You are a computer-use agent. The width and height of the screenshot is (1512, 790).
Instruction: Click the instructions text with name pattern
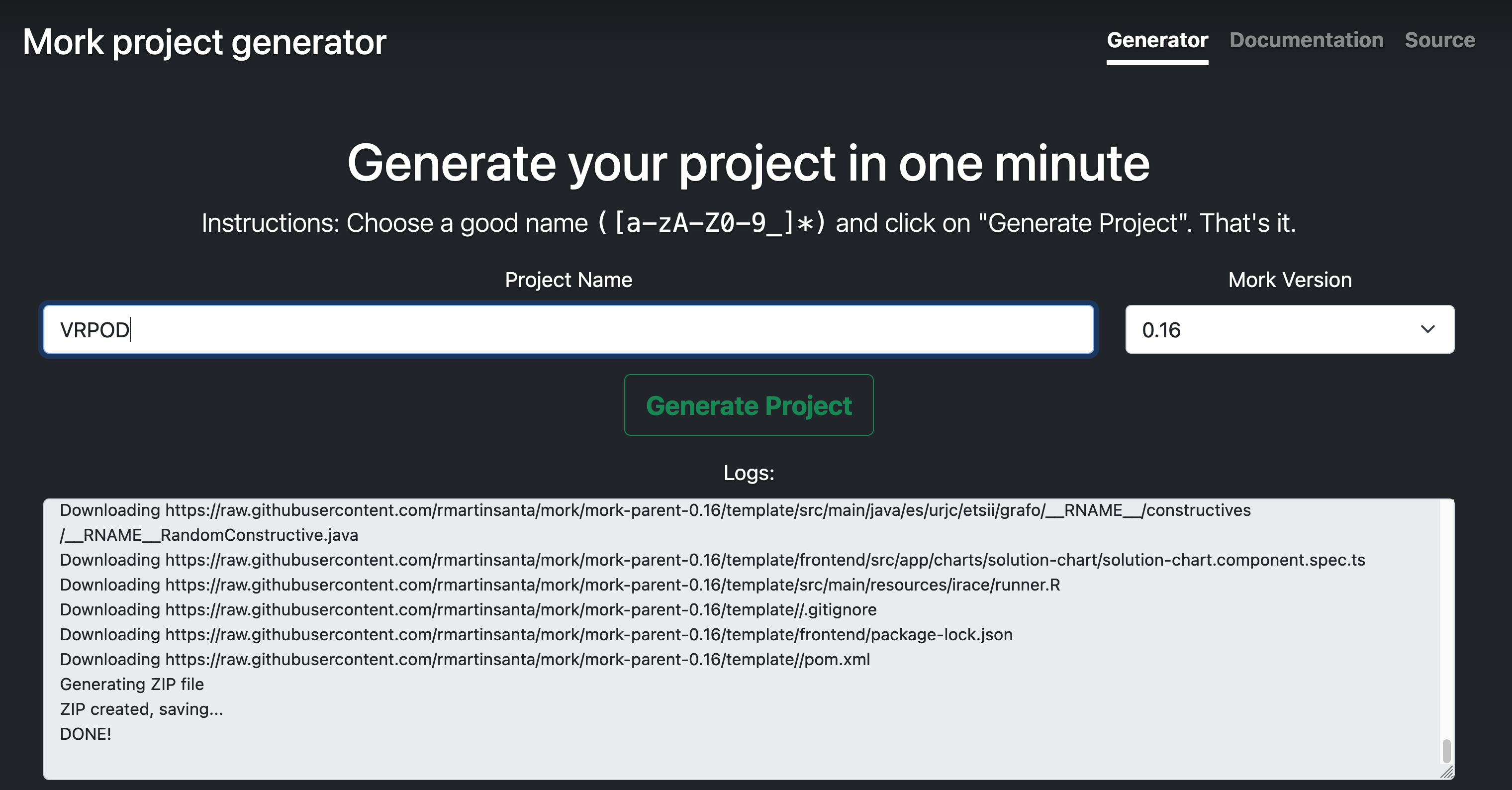click(x=749, y=223)
